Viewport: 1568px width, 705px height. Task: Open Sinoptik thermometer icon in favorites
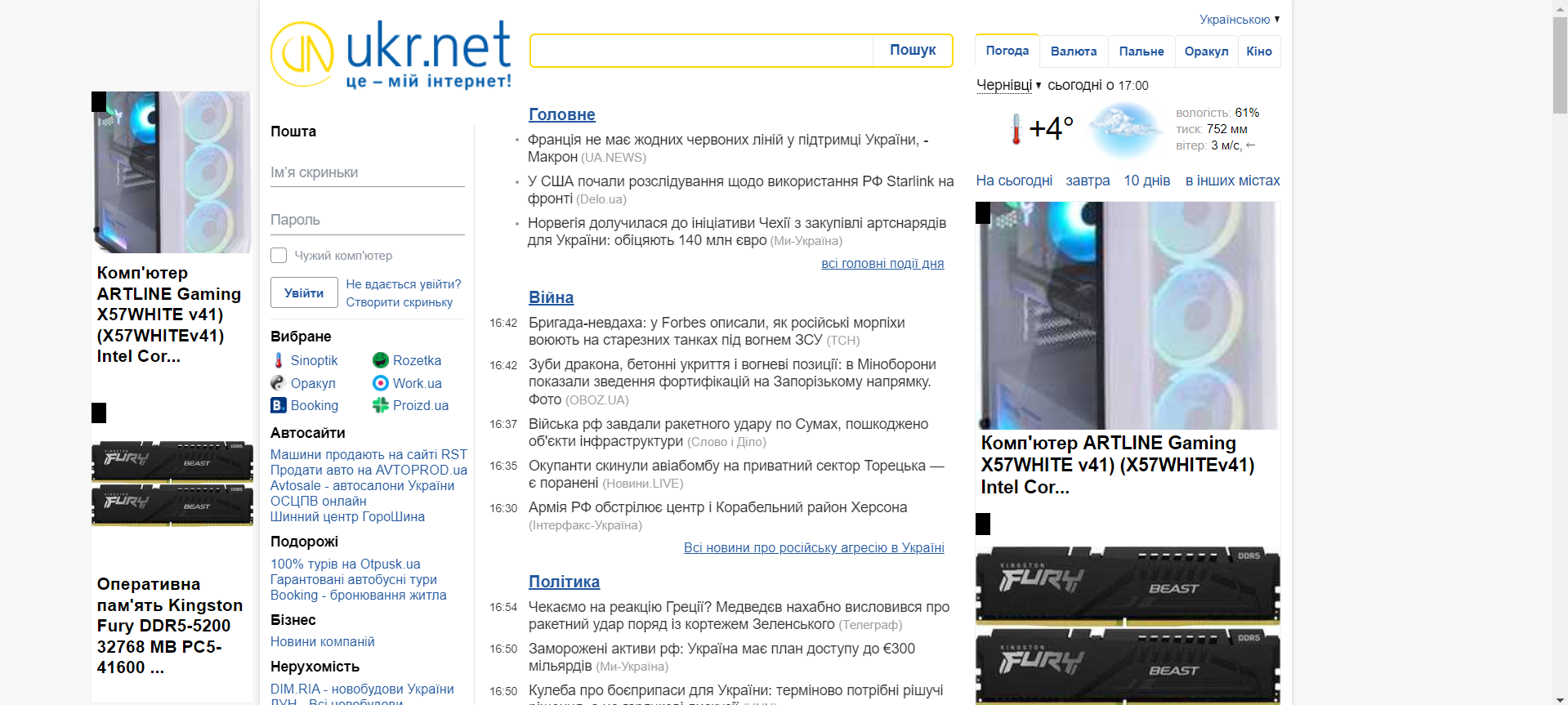pyautogui.click(x=279, y=360)
